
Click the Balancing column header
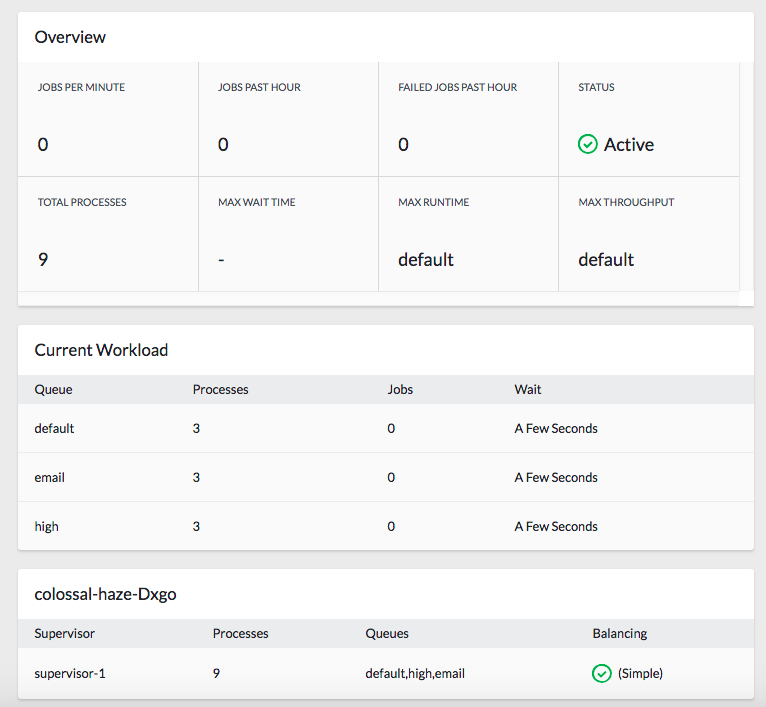[x=620, y=634]
